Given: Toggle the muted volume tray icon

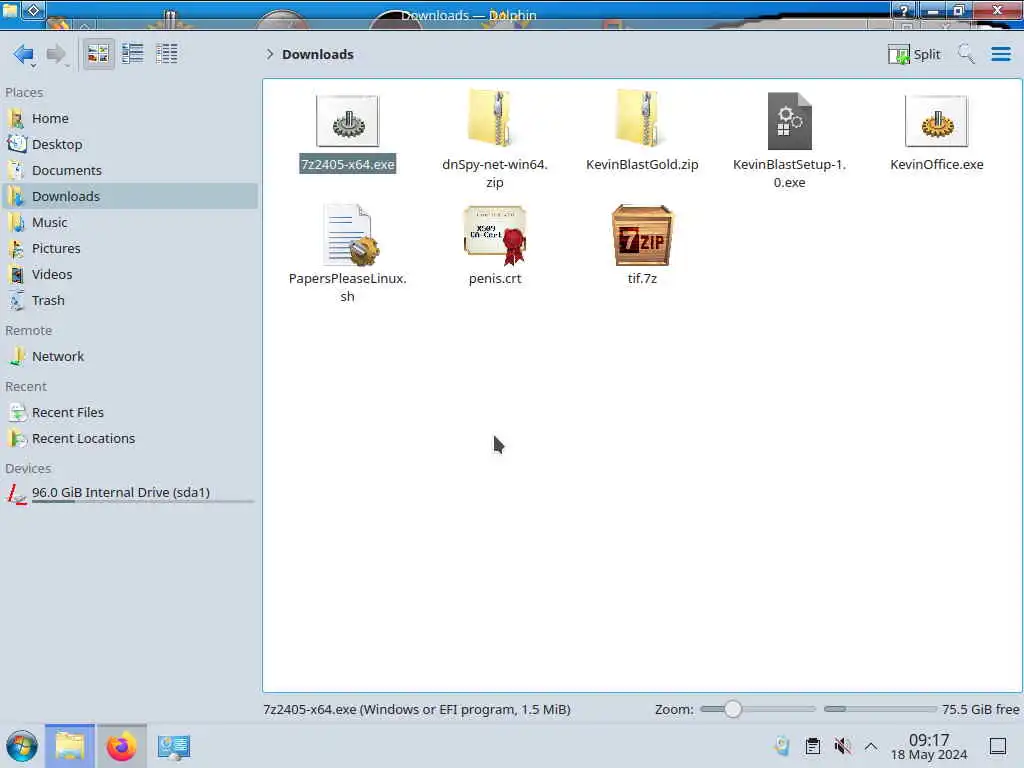Looking at the screenshot, I should pyautogui.click(x=842, y=746).
